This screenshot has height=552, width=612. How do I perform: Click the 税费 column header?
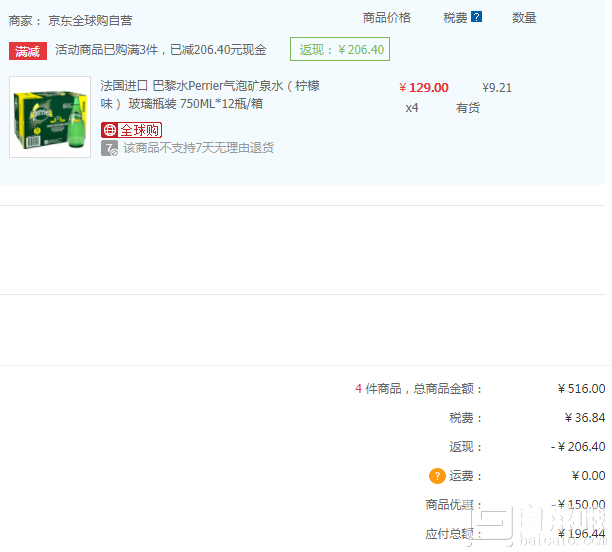pyautogui.click(x=455, y=18)
